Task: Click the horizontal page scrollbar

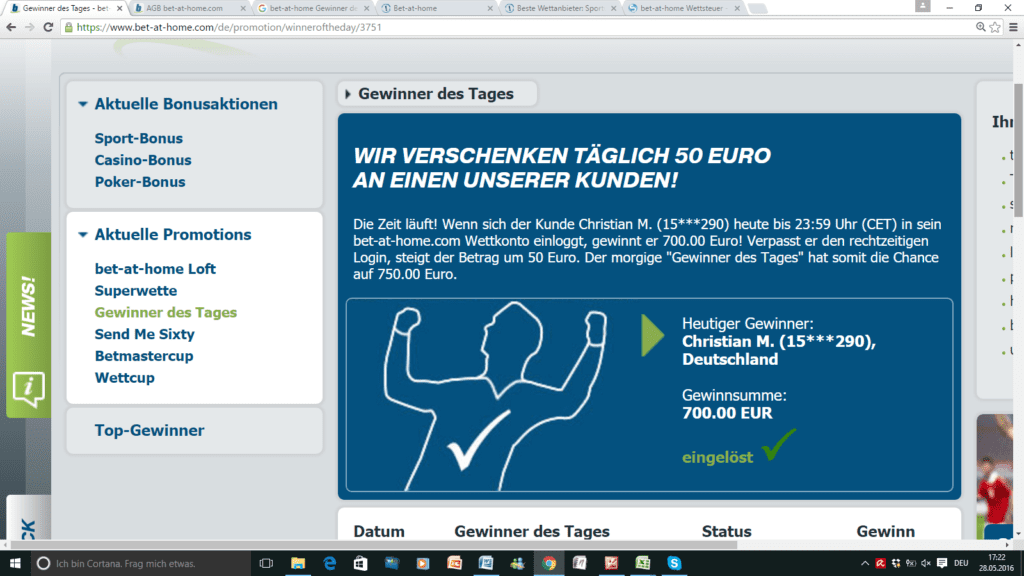Action: click(x=372, y=545)
